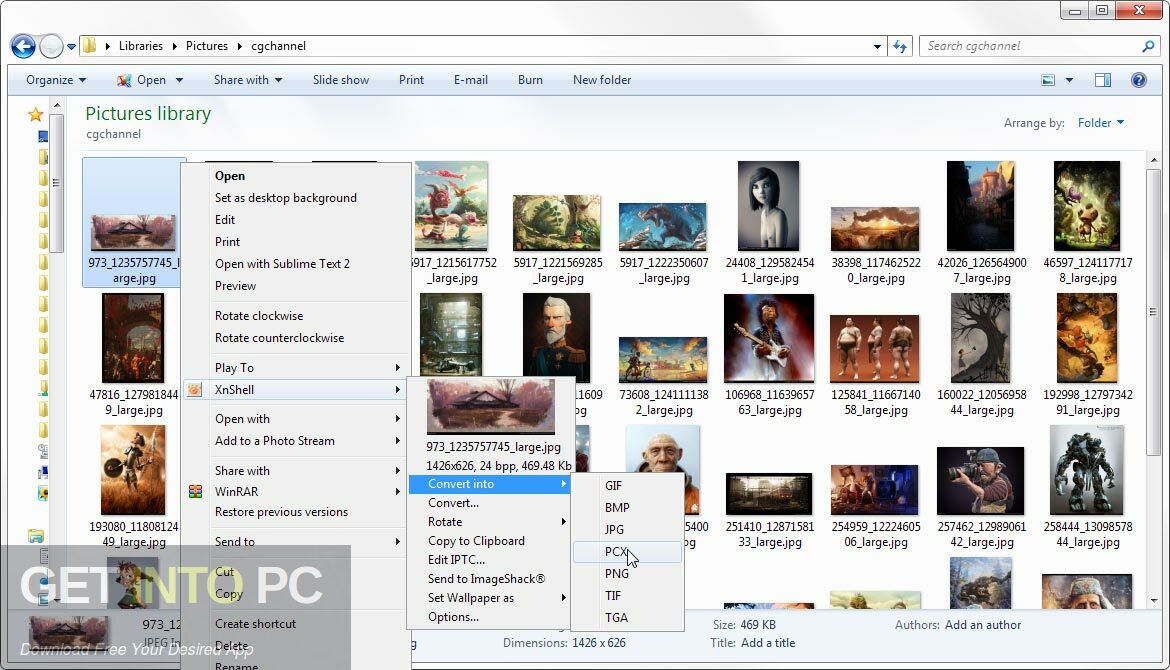Click the Burn toolbar button
Screen dimensions: 1170x670
point(530,80)
